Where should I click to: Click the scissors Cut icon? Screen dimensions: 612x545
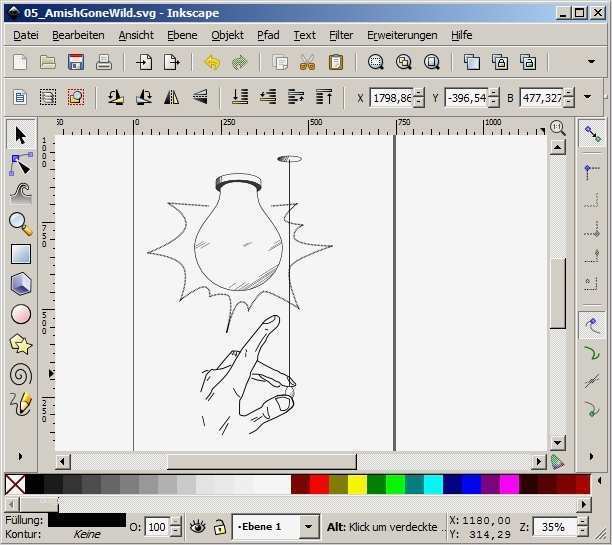pos(307,62)
